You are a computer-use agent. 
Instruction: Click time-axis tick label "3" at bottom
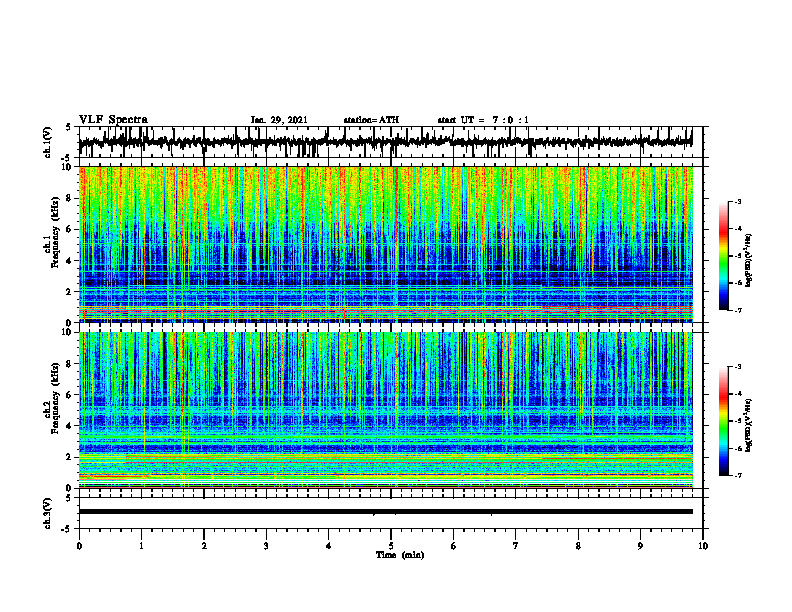coord(266,546)
